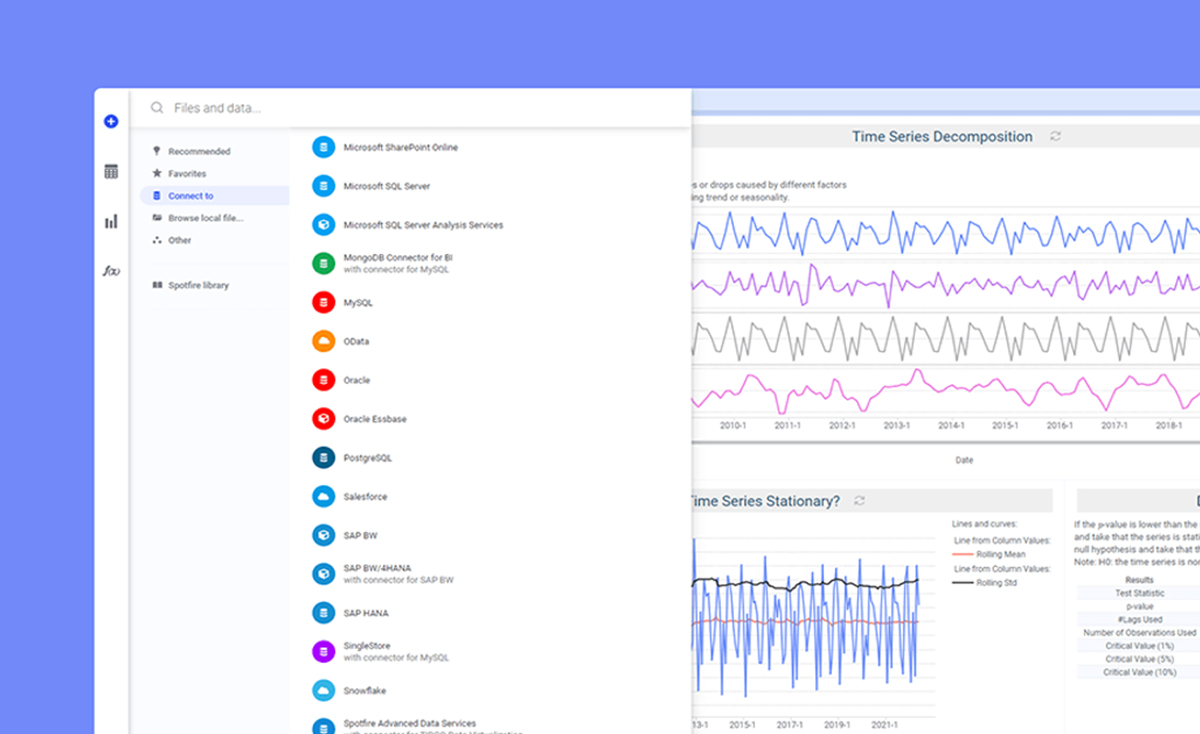Click the red Oracle database icon
This screenshot has height=734, width=1200.
coord(322,380)
